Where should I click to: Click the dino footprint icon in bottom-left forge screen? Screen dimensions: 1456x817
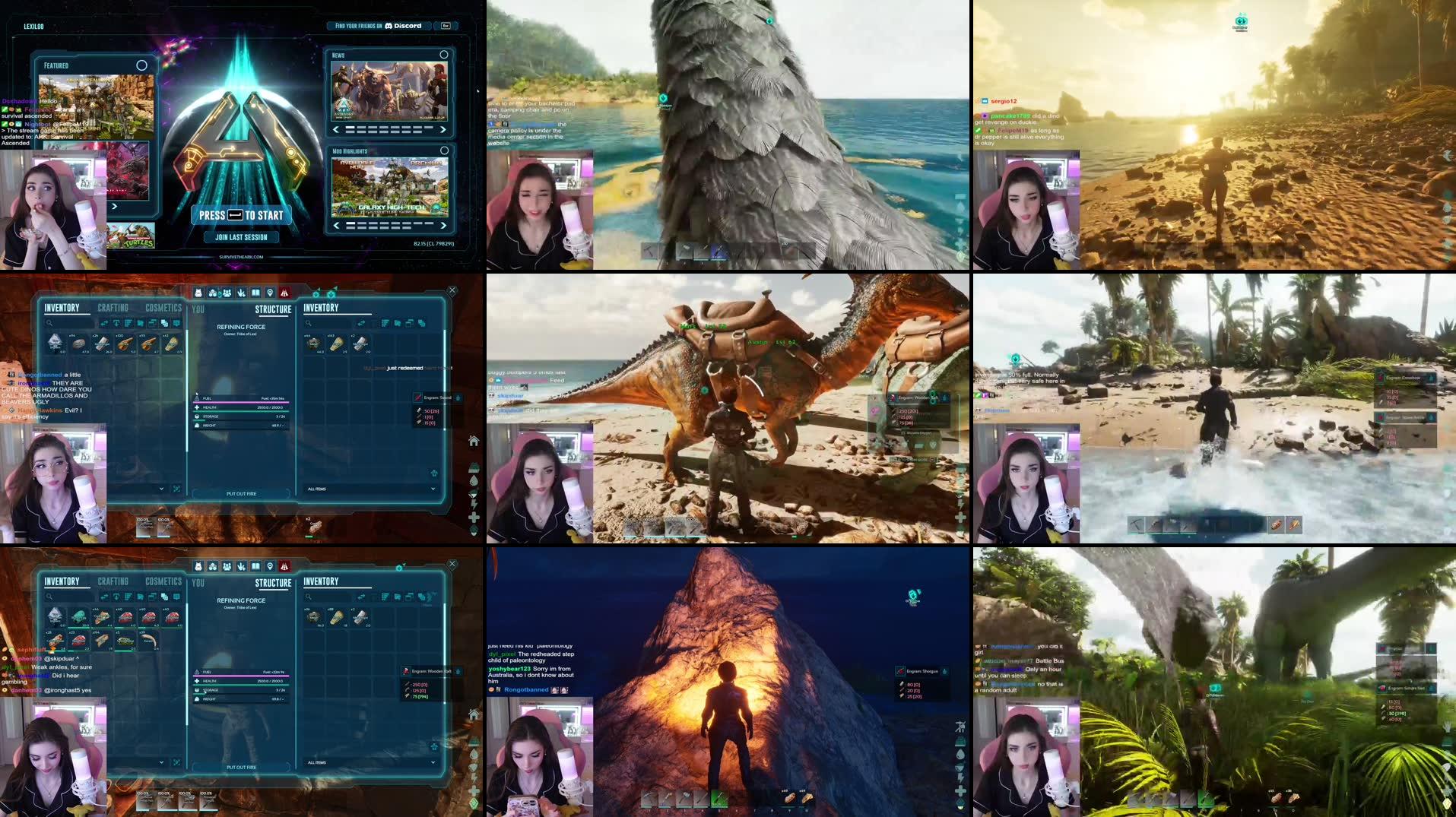click(x=241, y=566)
